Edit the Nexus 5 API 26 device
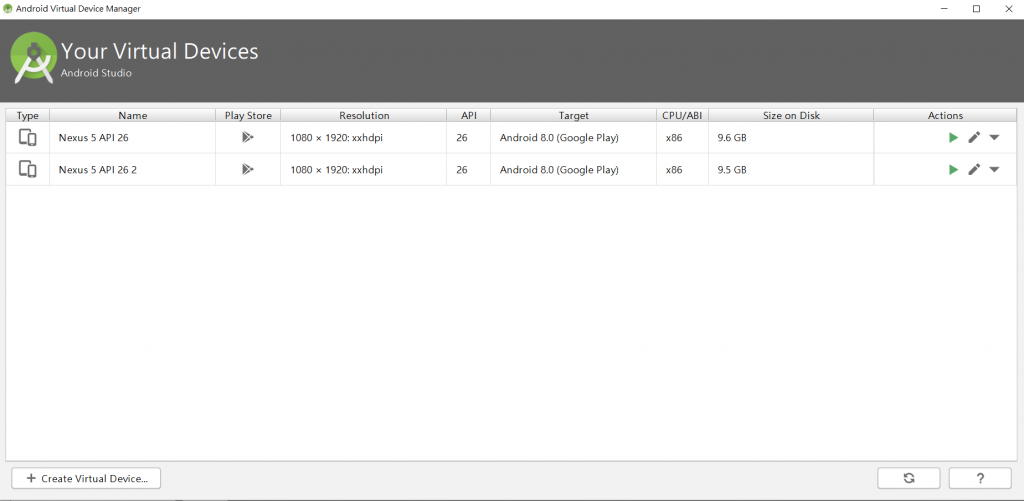 [974, 137]
